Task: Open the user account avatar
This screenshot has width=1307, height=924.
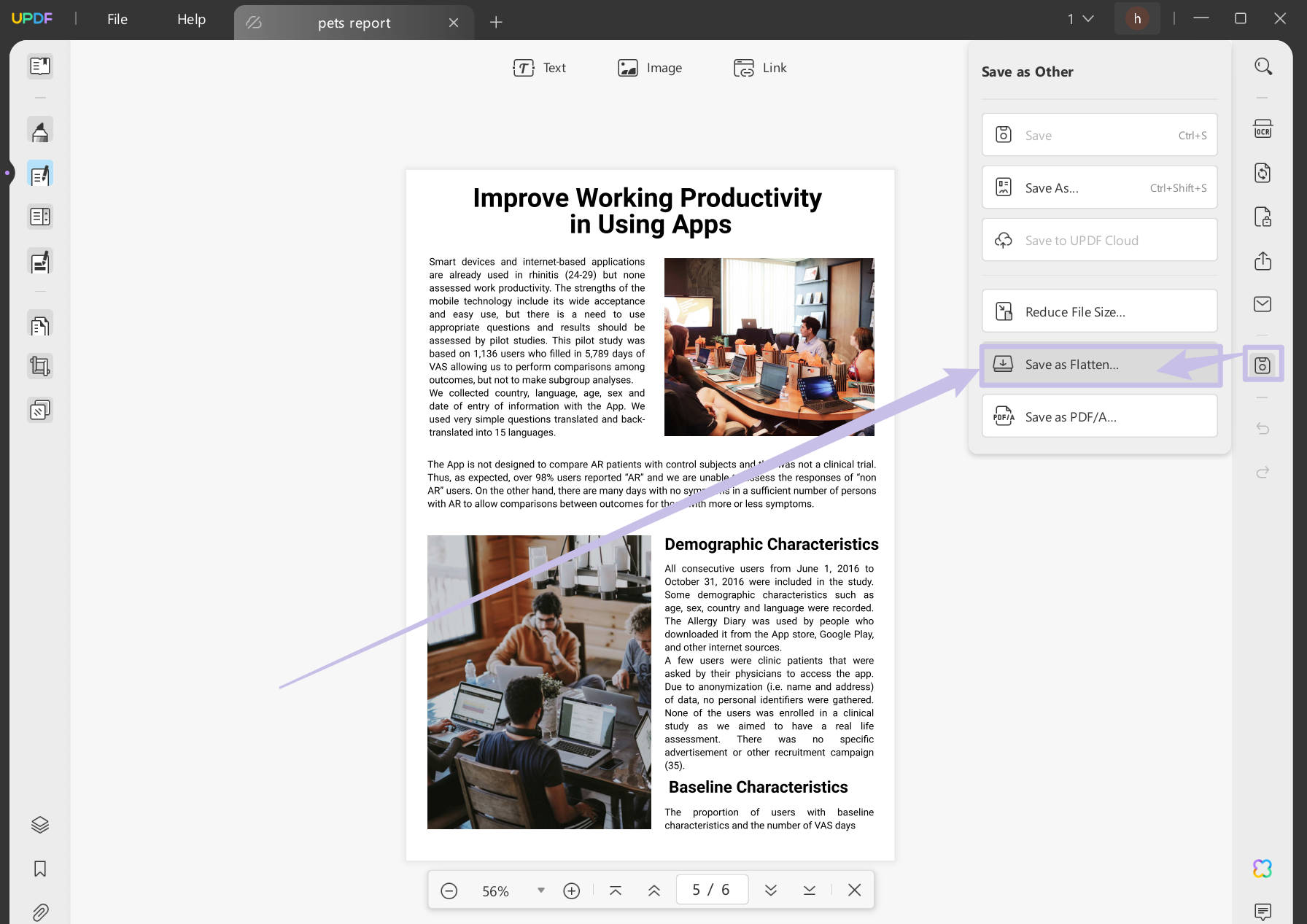Action: 1137,19
